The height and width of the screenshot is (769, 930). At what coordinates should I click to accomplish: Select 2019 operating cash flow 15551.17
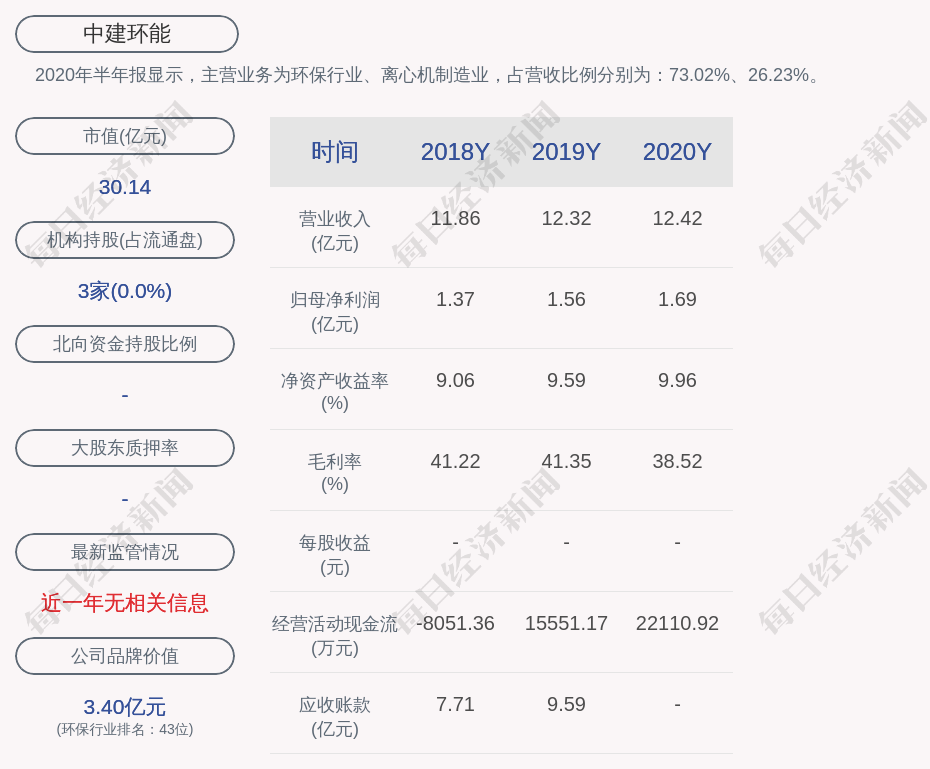(566, 624)
